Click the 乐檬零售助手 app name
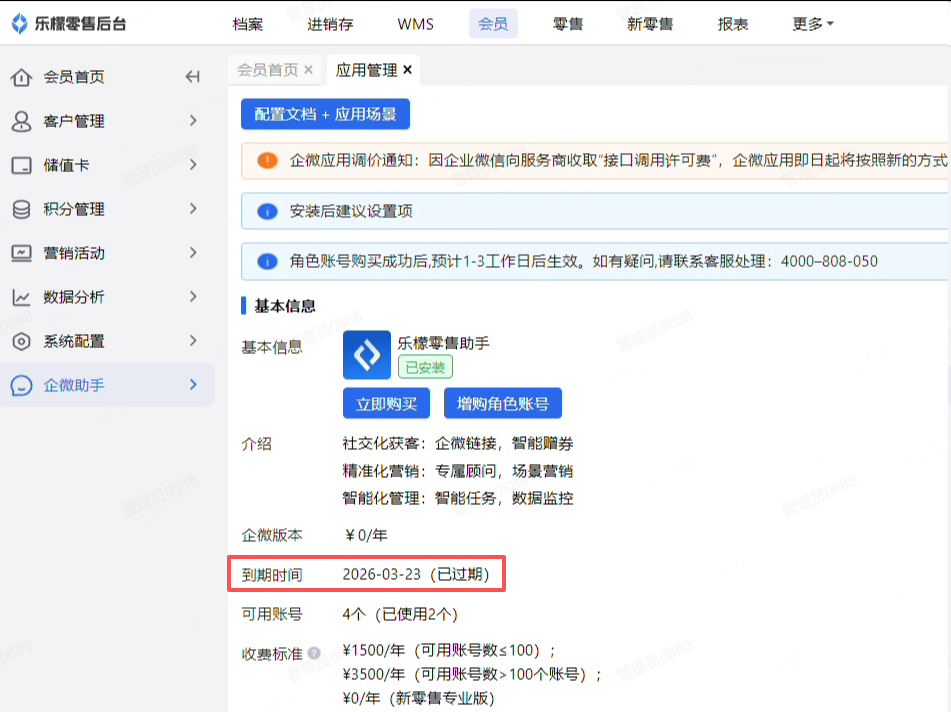The image size is (951, 712). click(x=443, y=343)
